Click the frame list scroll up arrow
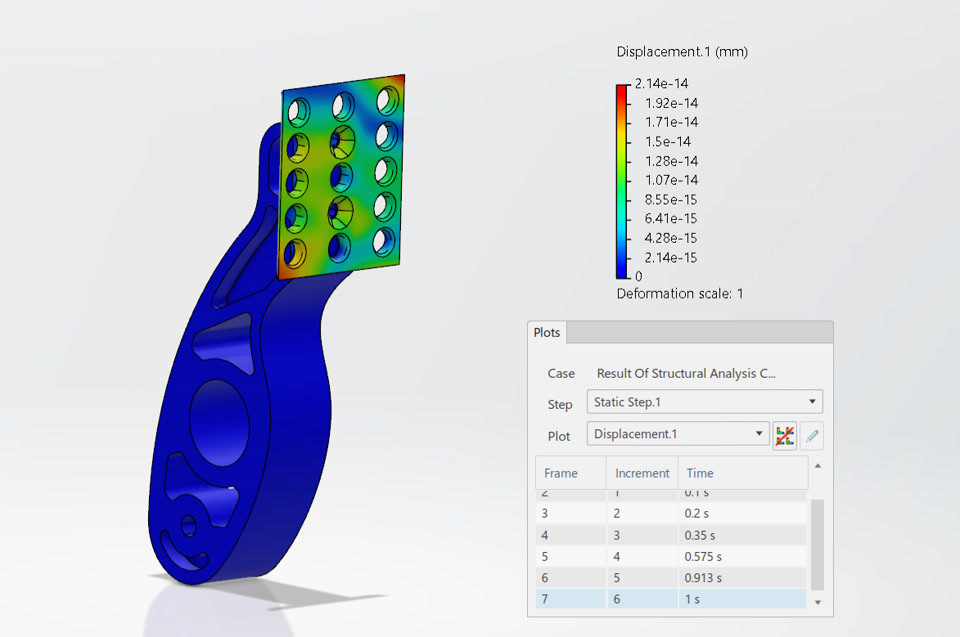Screen dimensions: 960x637 tap(817, 466)
